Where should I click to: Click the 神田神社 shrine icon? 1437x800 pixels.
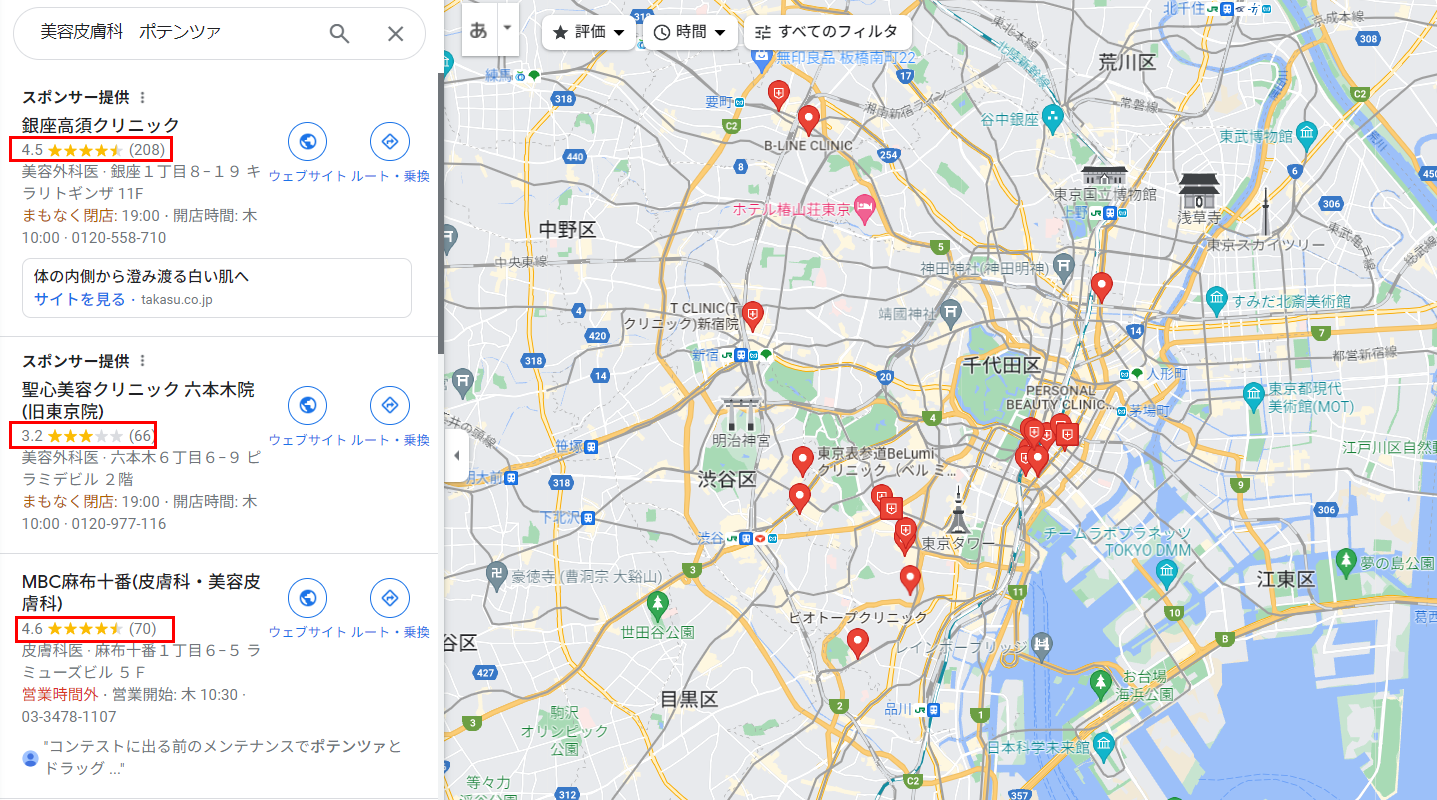[x=1064, y=266]
